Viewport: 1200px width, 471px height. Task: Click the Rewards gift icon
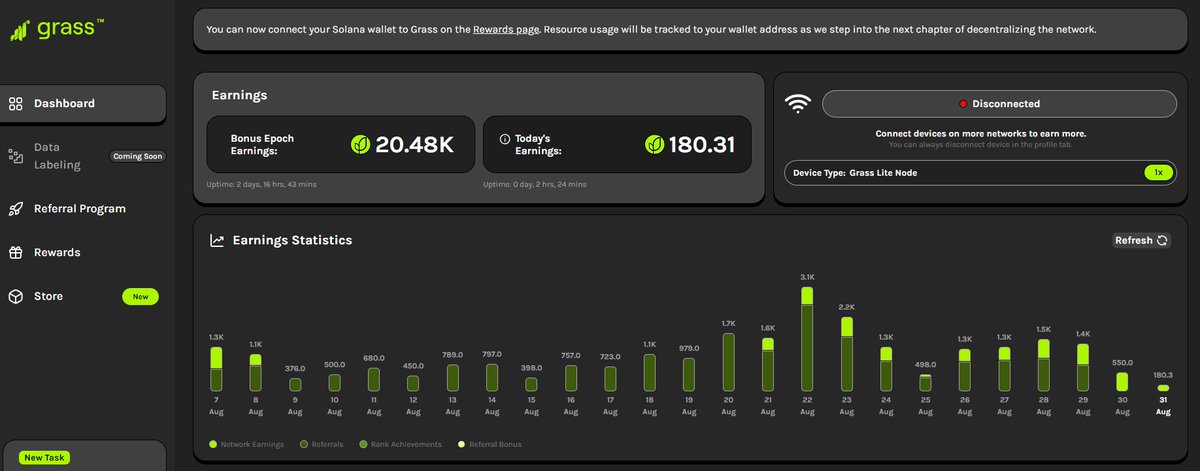(x=15, y=253)
